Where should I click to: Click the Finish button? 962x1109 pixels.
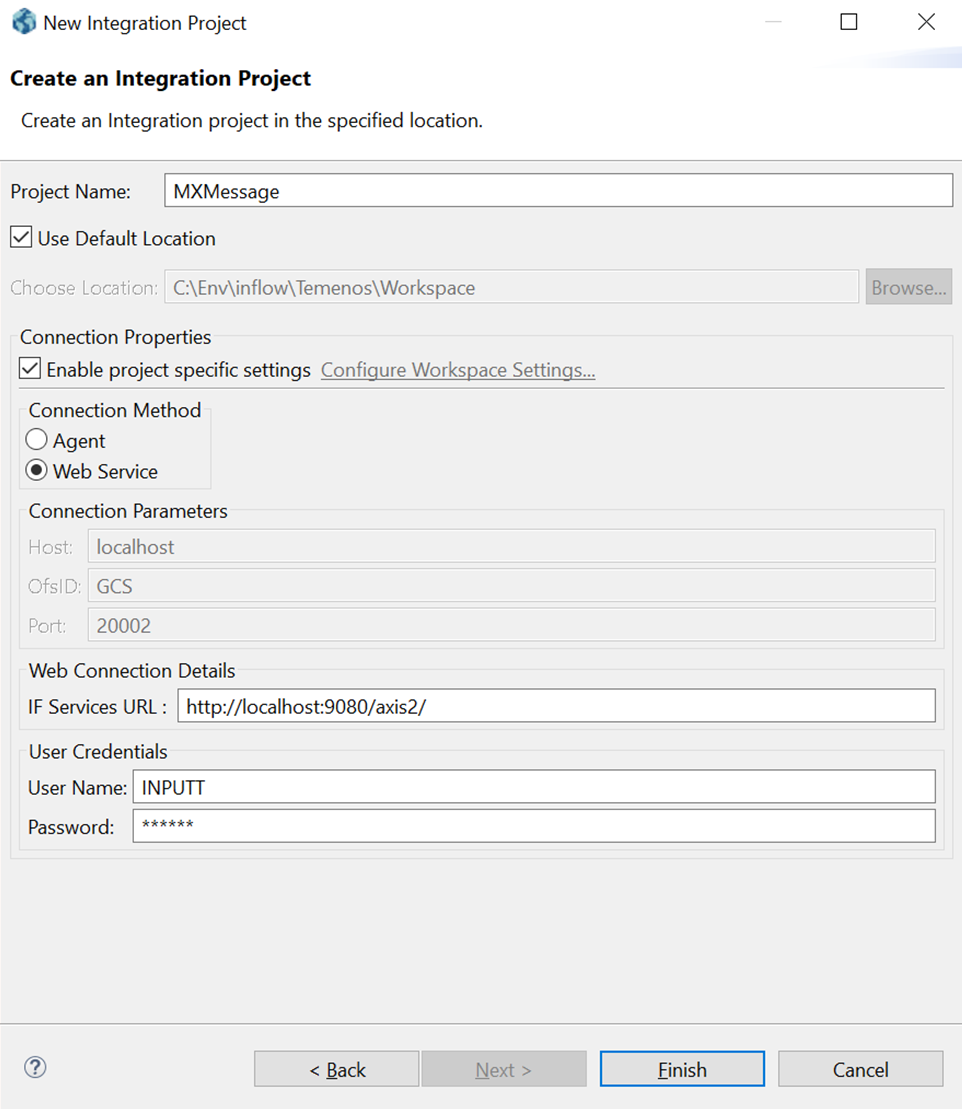[x=682, y=1069]
